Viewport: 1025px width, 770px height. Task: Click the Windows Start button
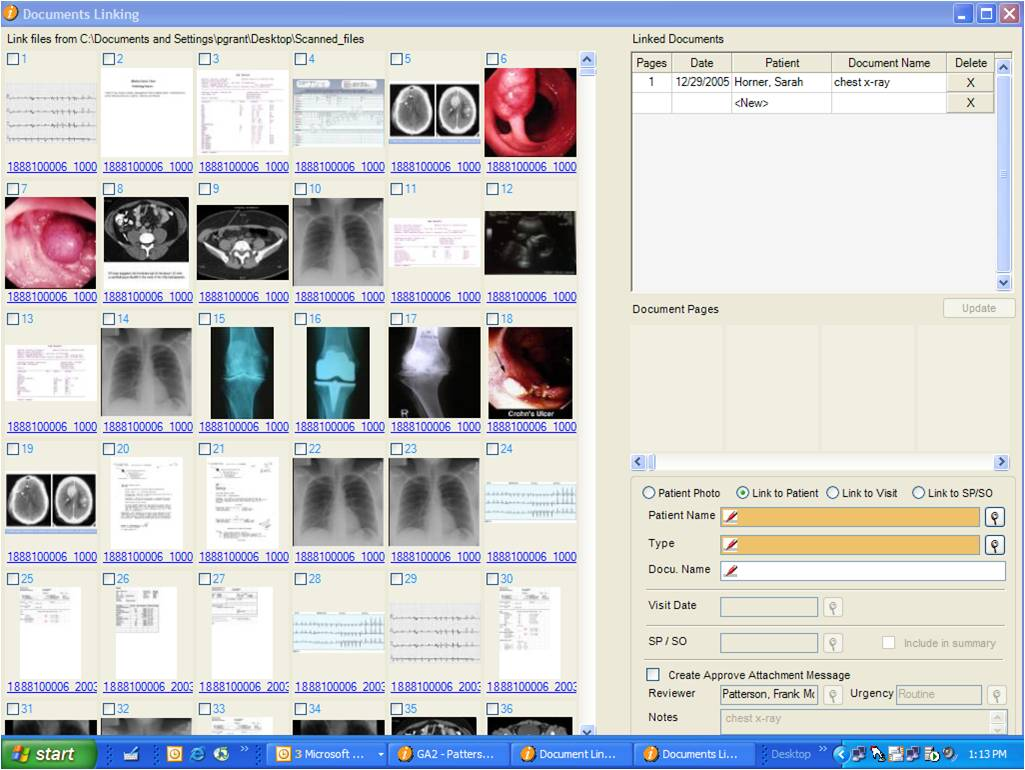[50, 754]
